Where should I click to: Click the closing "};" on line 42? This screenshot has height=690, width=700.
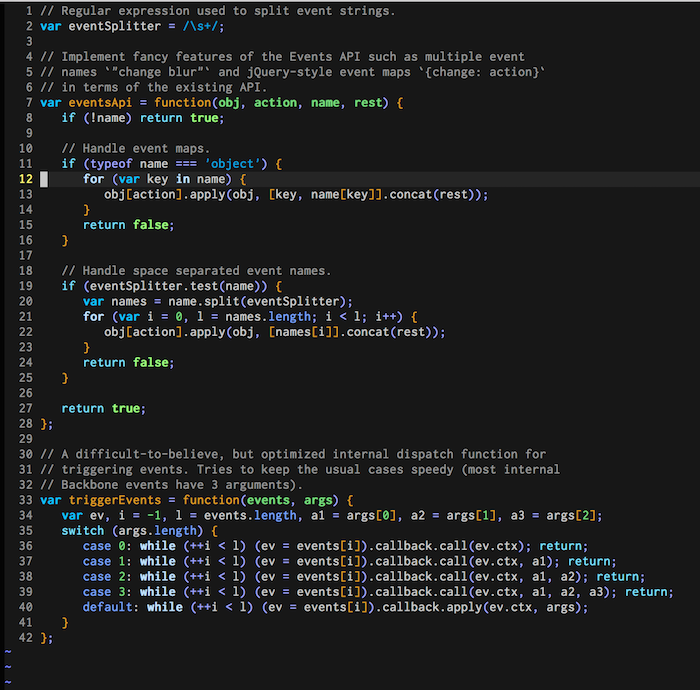point(46,638)
